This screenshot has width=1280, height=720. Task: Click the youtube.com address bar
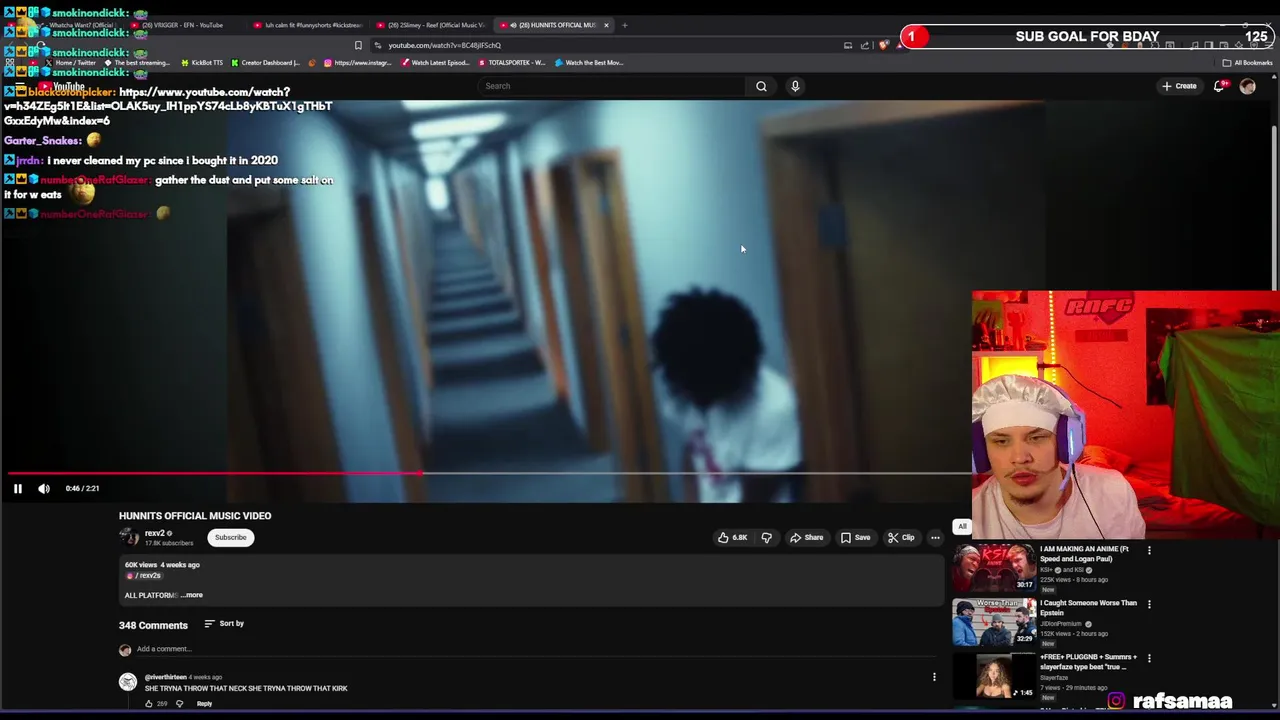tap(600, 45)
